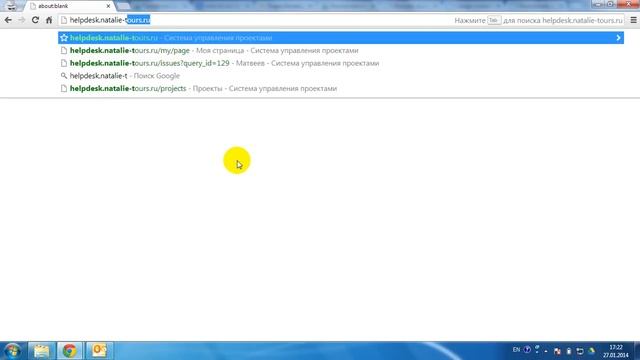Screen dimensions: 640x360
Task: Click the arrow at the right of the highlighted suggestion
Action: (x=618, y=38)
